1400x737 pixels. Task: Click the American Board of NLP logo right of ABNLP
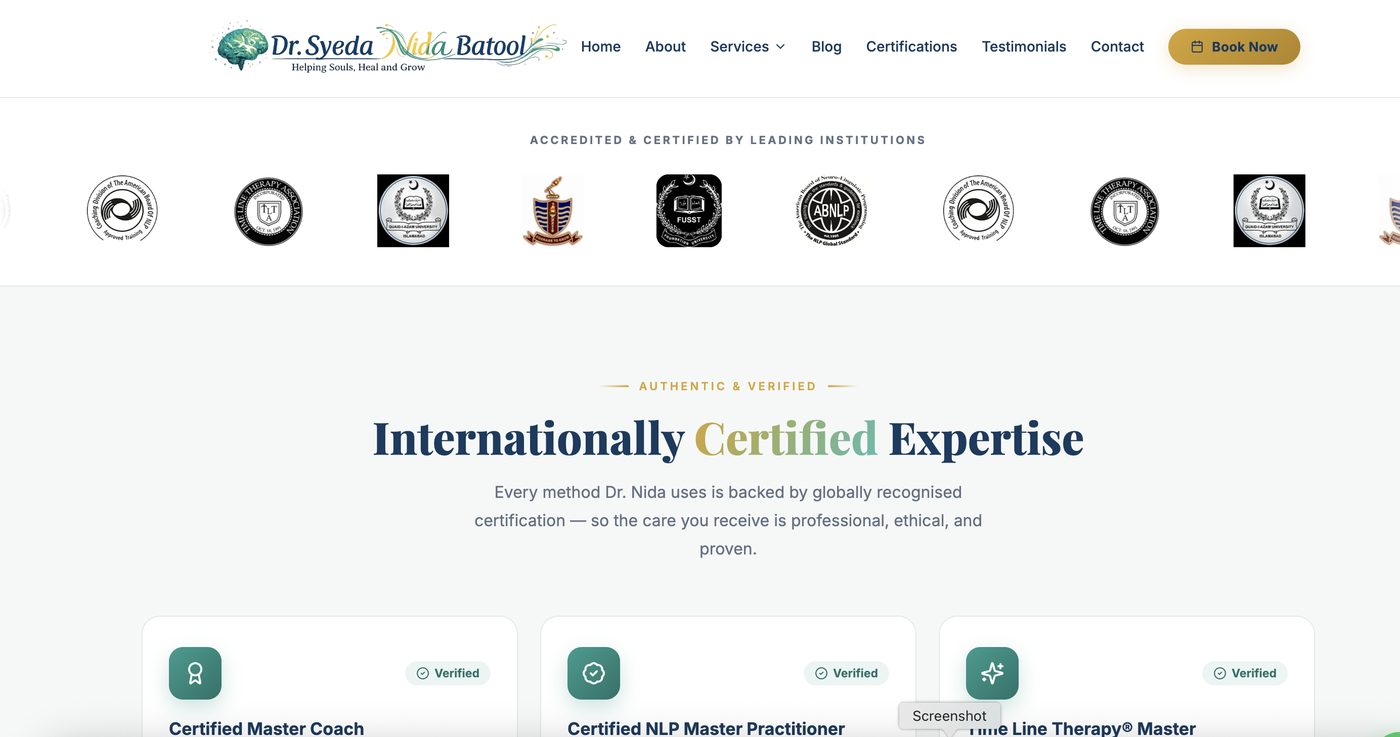point(979,210)
